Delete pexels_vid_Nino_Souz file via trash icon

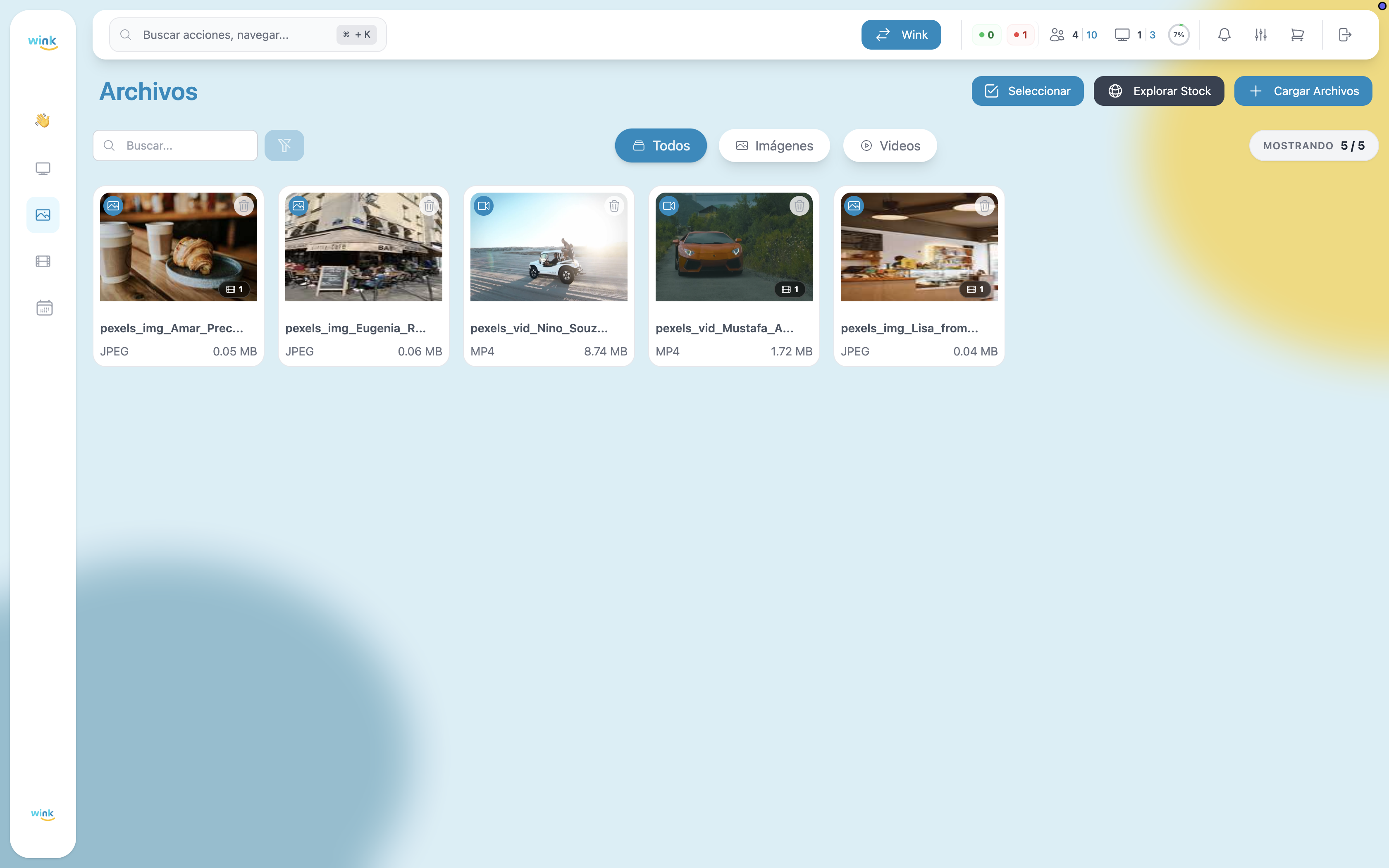click(614, 205)
